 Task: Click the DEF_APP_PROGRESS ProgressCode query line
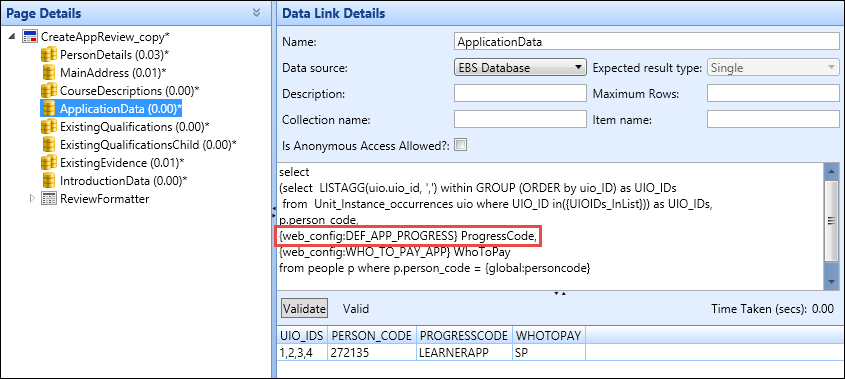(408, 236)
